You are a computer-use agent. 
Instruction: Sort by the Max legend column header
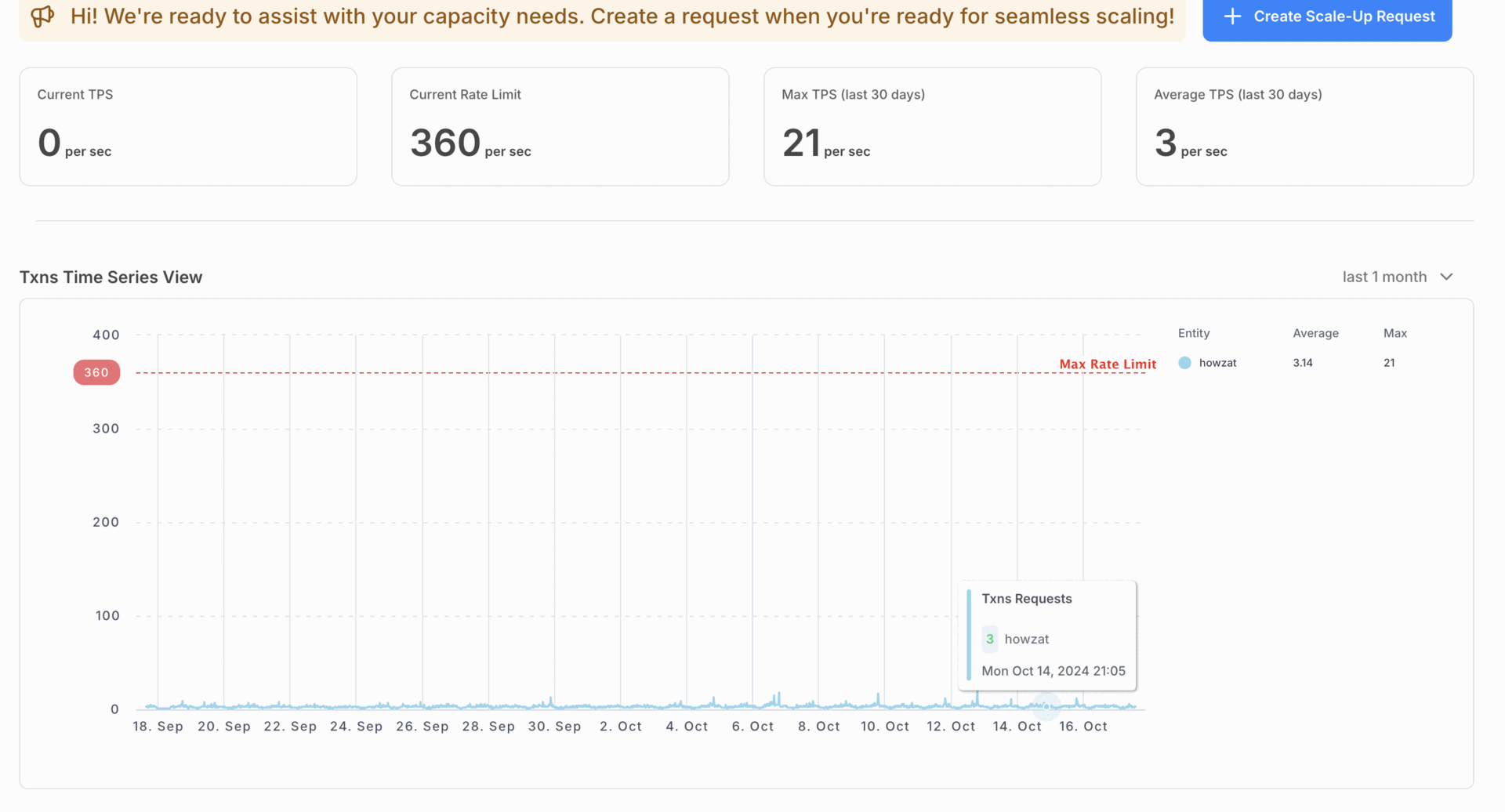[x=1394, y=333]
